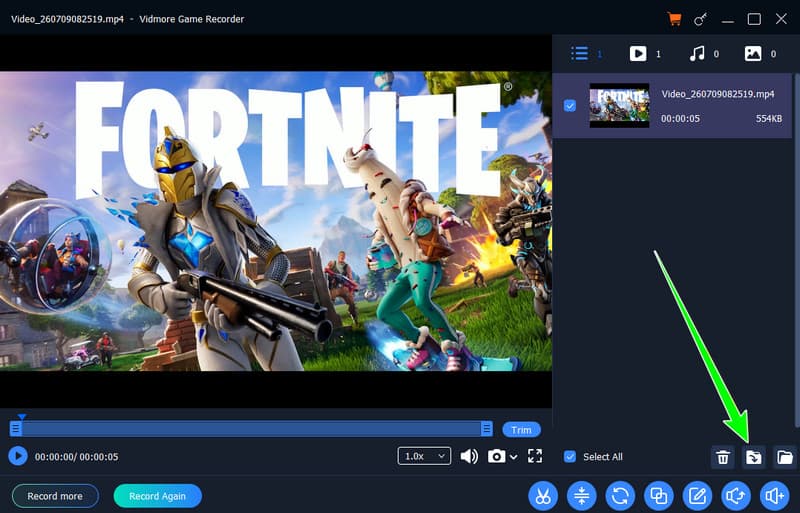Open the video compressor tool
Image resolution: width=800 pixels, height=513 pixels.
pos(582,496)
